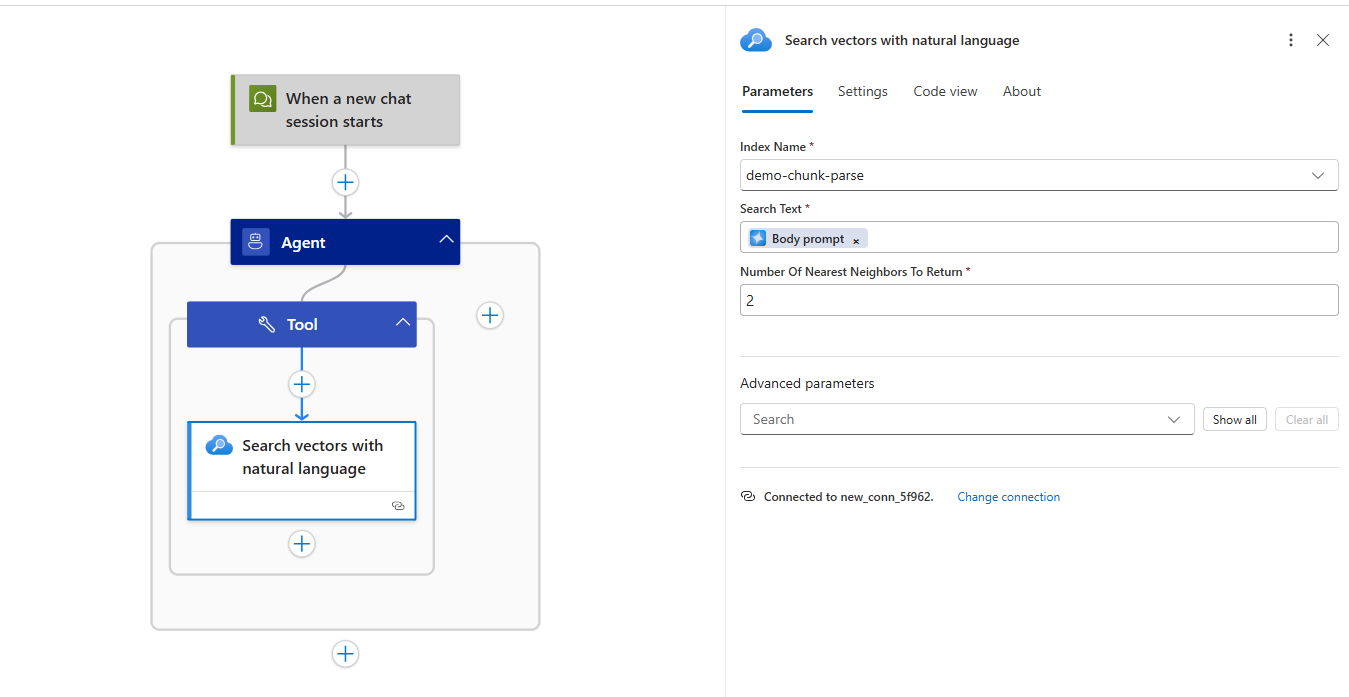Collapse the Tool node
The width and height of the screenshot is (1349, 697).
pyautogui.click(x=403, y=322)
